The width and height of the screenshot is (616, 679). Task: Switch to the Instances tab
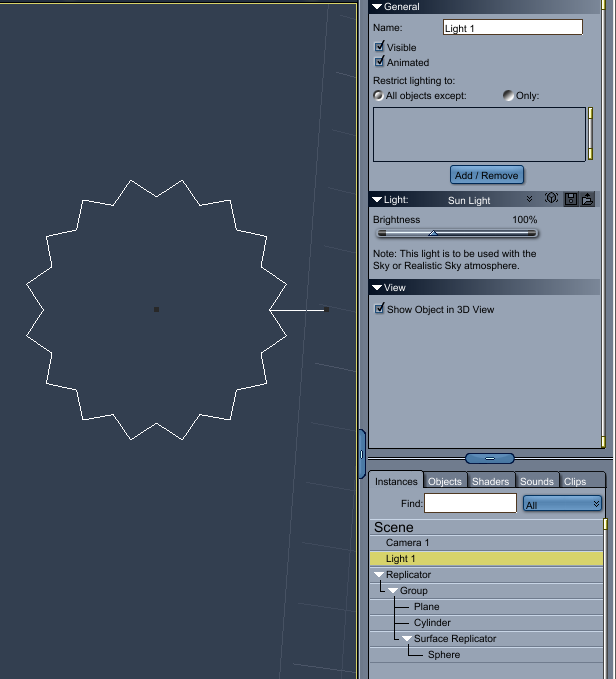click(396, 481)
